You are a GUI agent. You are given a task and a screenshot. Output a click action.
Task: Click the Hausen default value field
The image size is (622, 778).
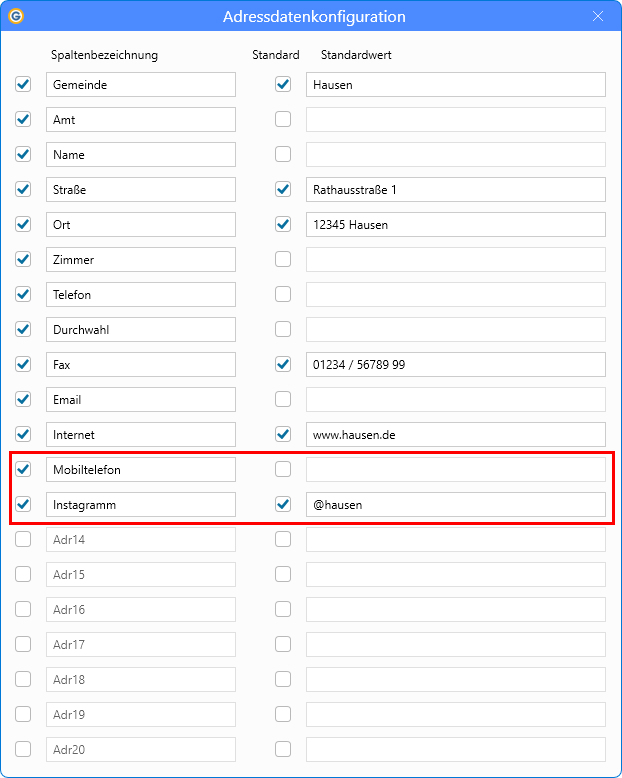455,85
